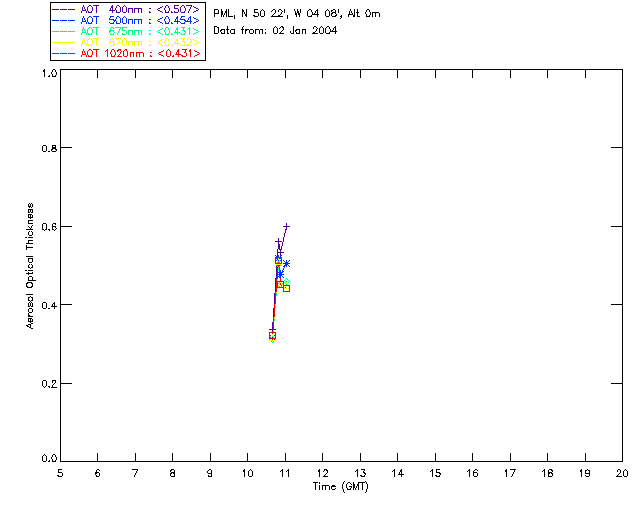Click x-axis tick label 18
Image resolution: width=640 pixels, height=512 pixels.
click(x=548, y=473)
